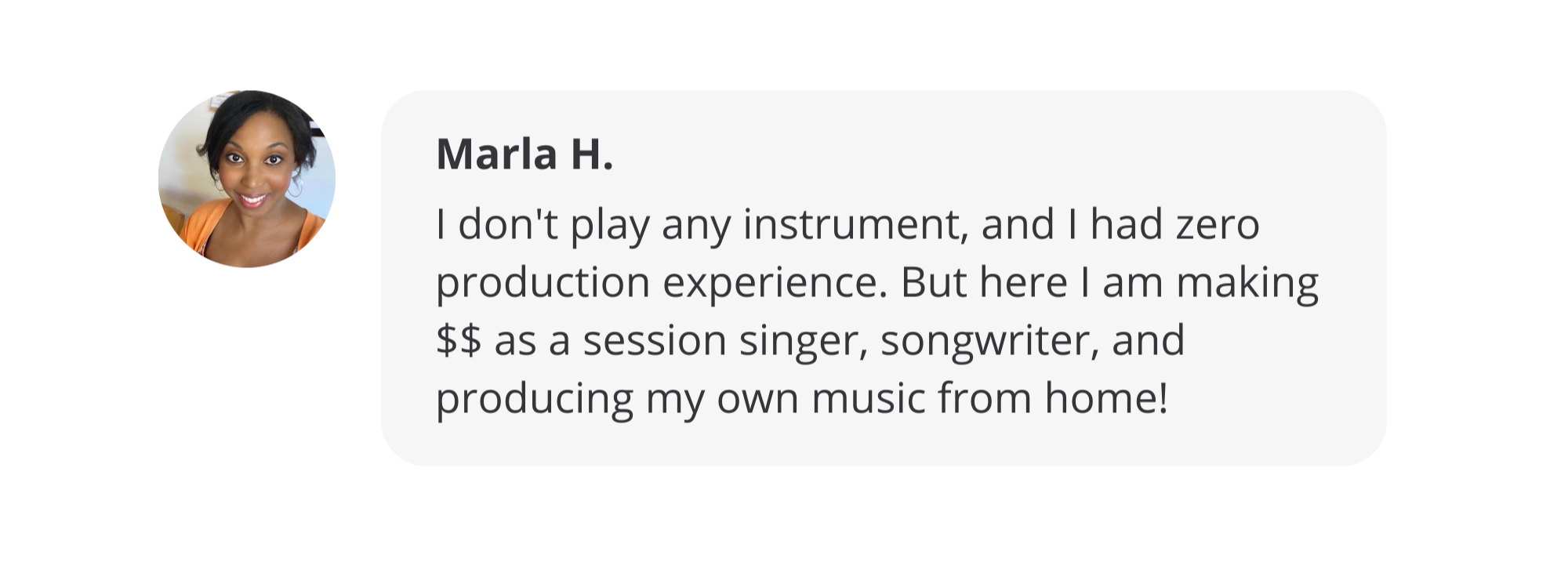Click the name "Marla H." heading
The height and width of the screenshot is (562, 1568).
point(524,154)
